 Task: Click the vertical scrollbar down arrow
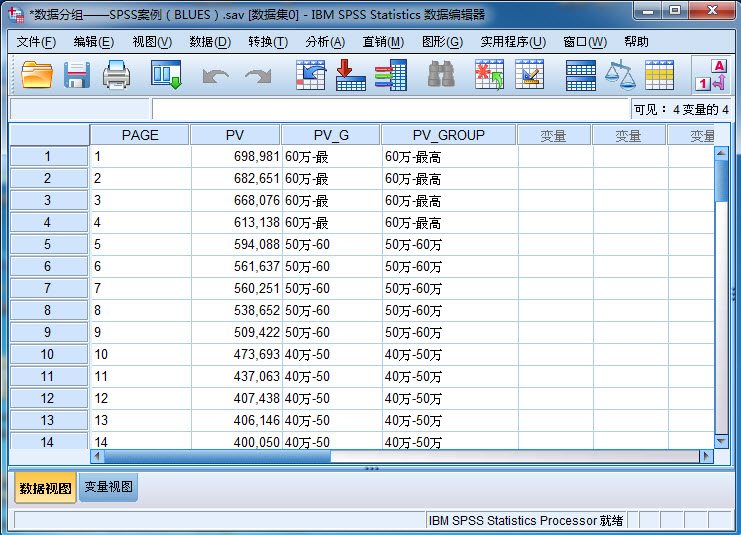pyautogui.click(x=722, y=440)
